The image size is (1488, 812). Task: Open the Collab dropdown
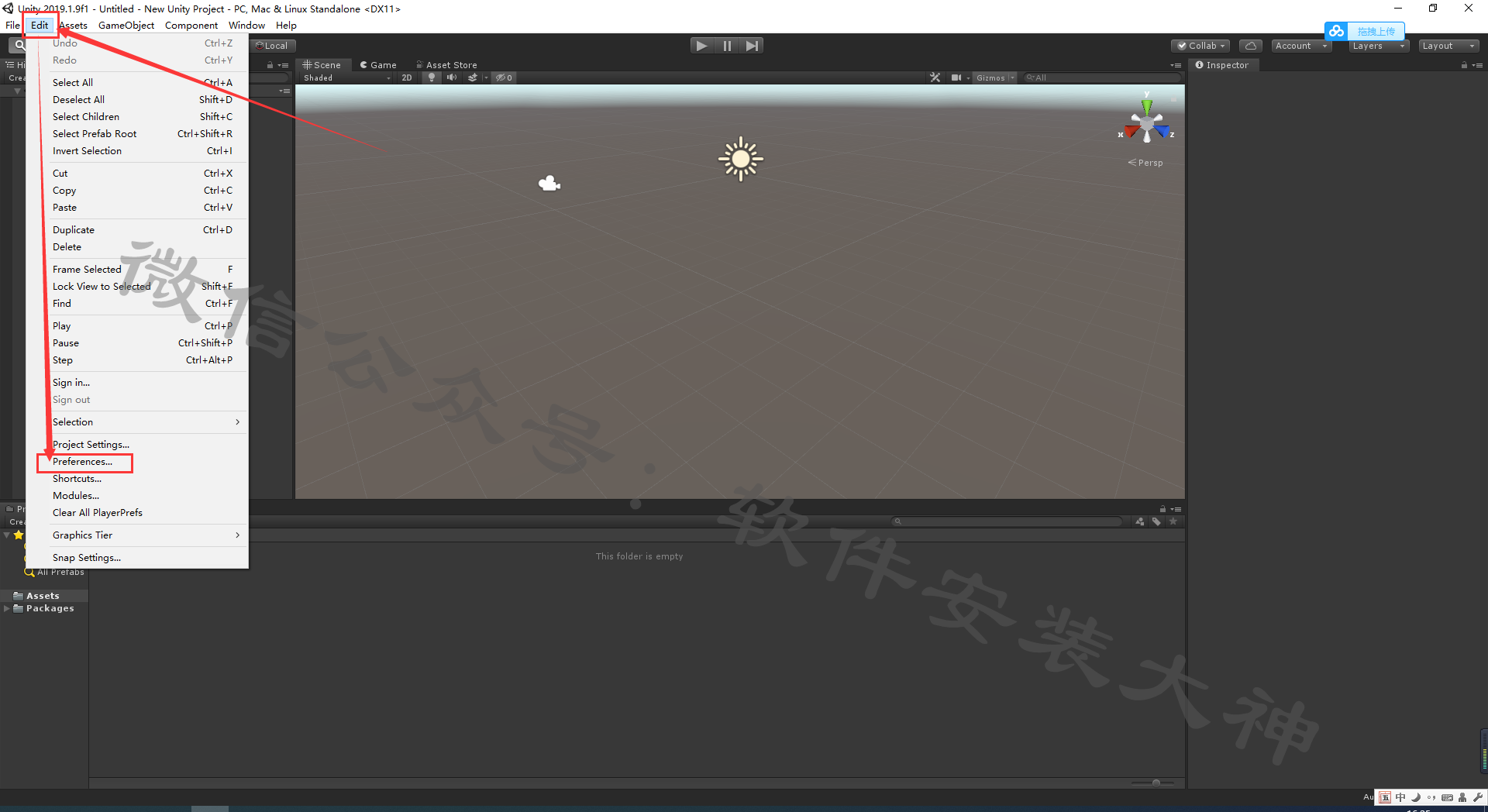coord(1200,46)
